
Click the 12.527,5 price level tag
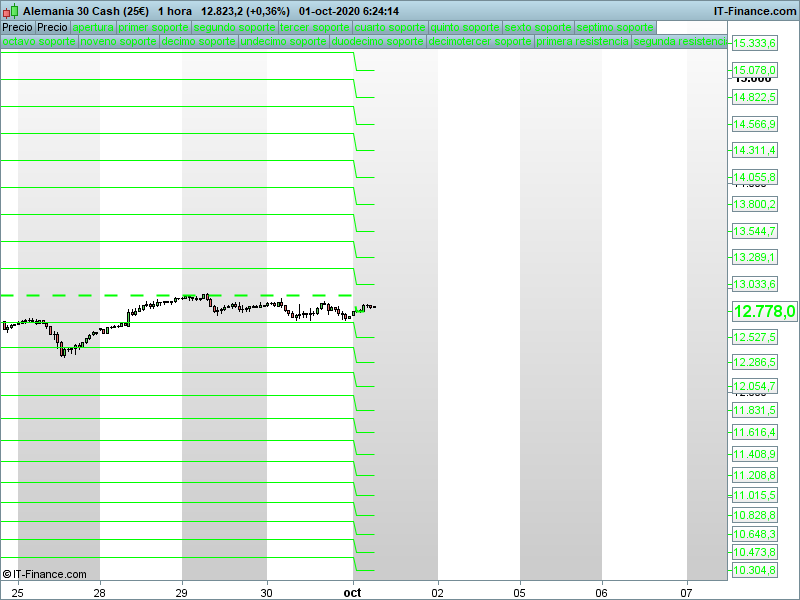[755, 337]
